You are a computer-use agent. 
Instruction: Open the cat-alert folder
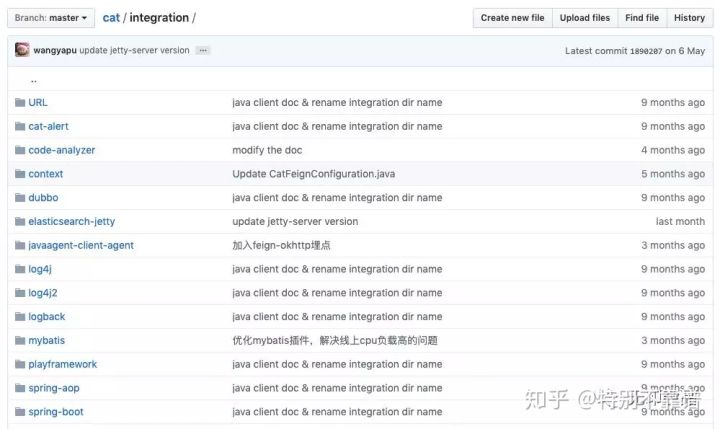coord(48,126)
